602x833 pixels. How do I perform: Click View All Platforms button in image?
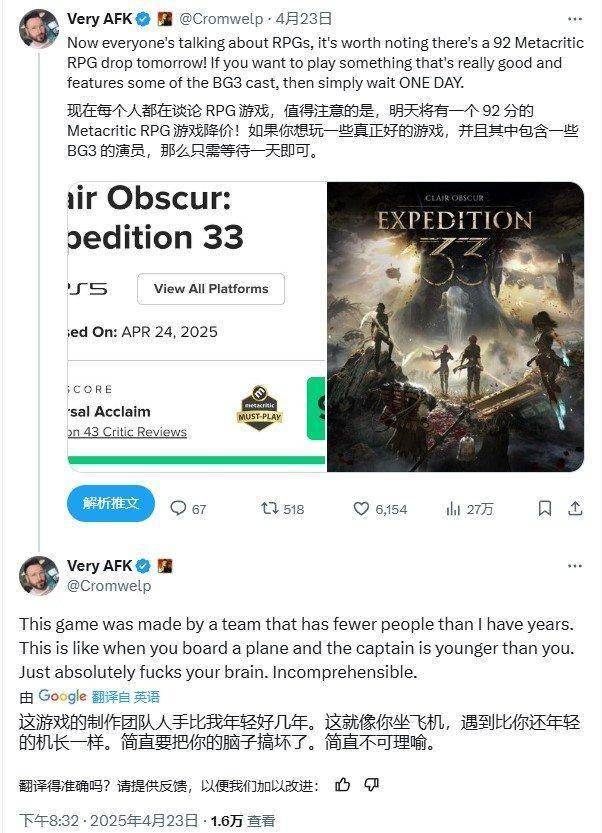(211, 289)
